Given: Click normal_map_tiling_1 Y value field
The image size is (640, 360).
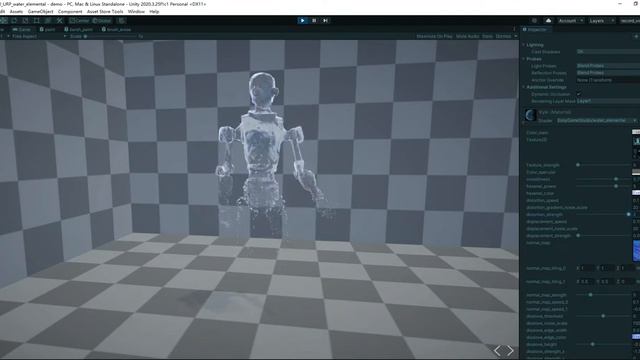Looking at the screenshot, I should tap(607, 282).
